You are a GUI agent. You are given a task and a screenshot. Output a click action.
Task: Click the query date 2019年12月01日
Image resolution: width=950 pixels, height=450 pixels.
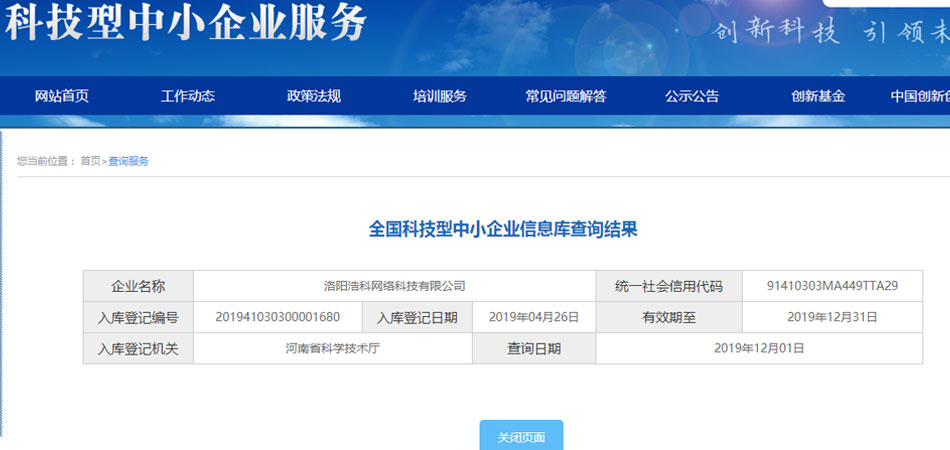click(759, 348)
